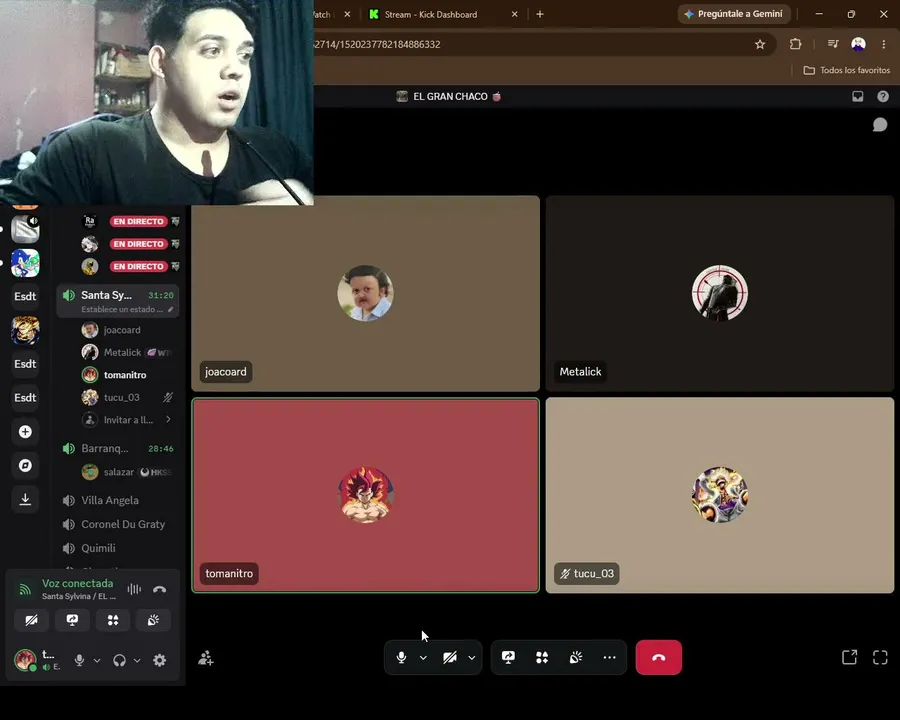Click Pregúntale a Gemini button
Screen dimensions: 900x720
click(x=734, y=14)
